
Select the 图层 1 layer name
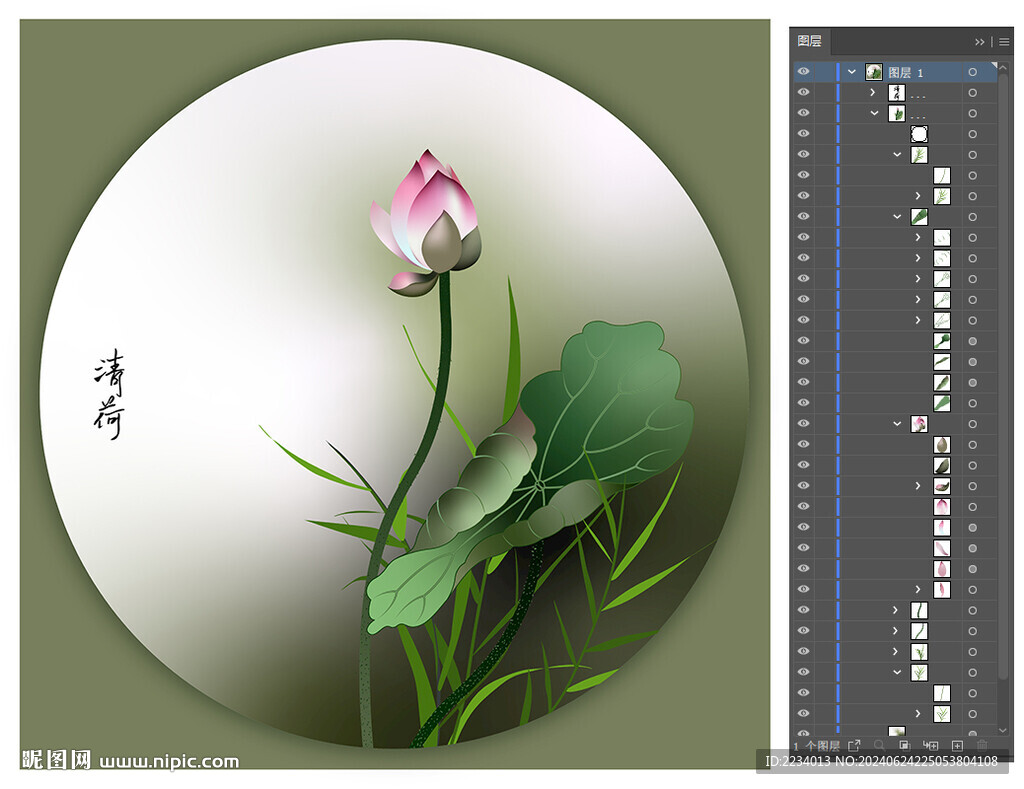[906, 73]
